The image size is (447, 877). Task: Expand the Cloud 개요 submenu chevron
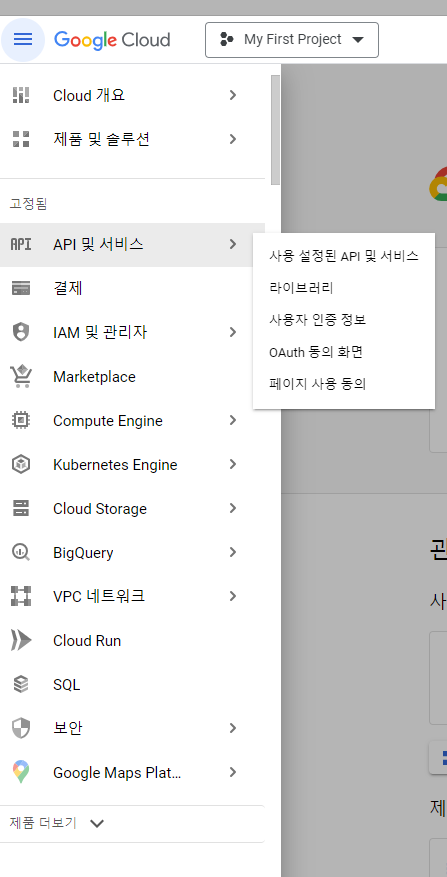pyautogui.click(x=233, y=96)
